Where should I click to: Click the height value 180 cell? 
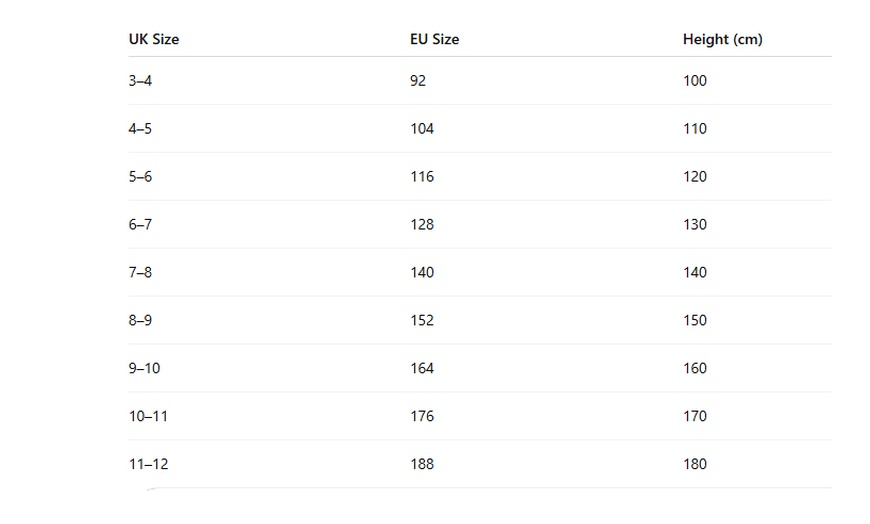[695, 465]
